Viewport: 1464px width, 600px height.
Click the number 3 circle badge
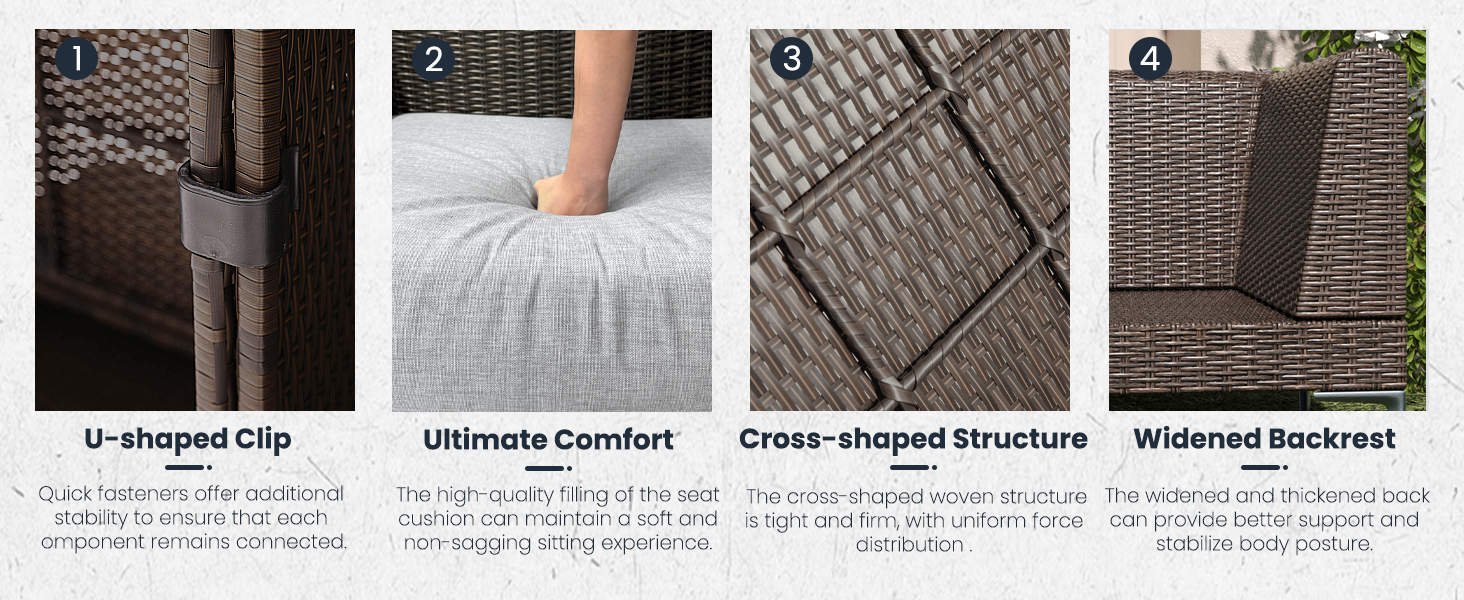791,58
